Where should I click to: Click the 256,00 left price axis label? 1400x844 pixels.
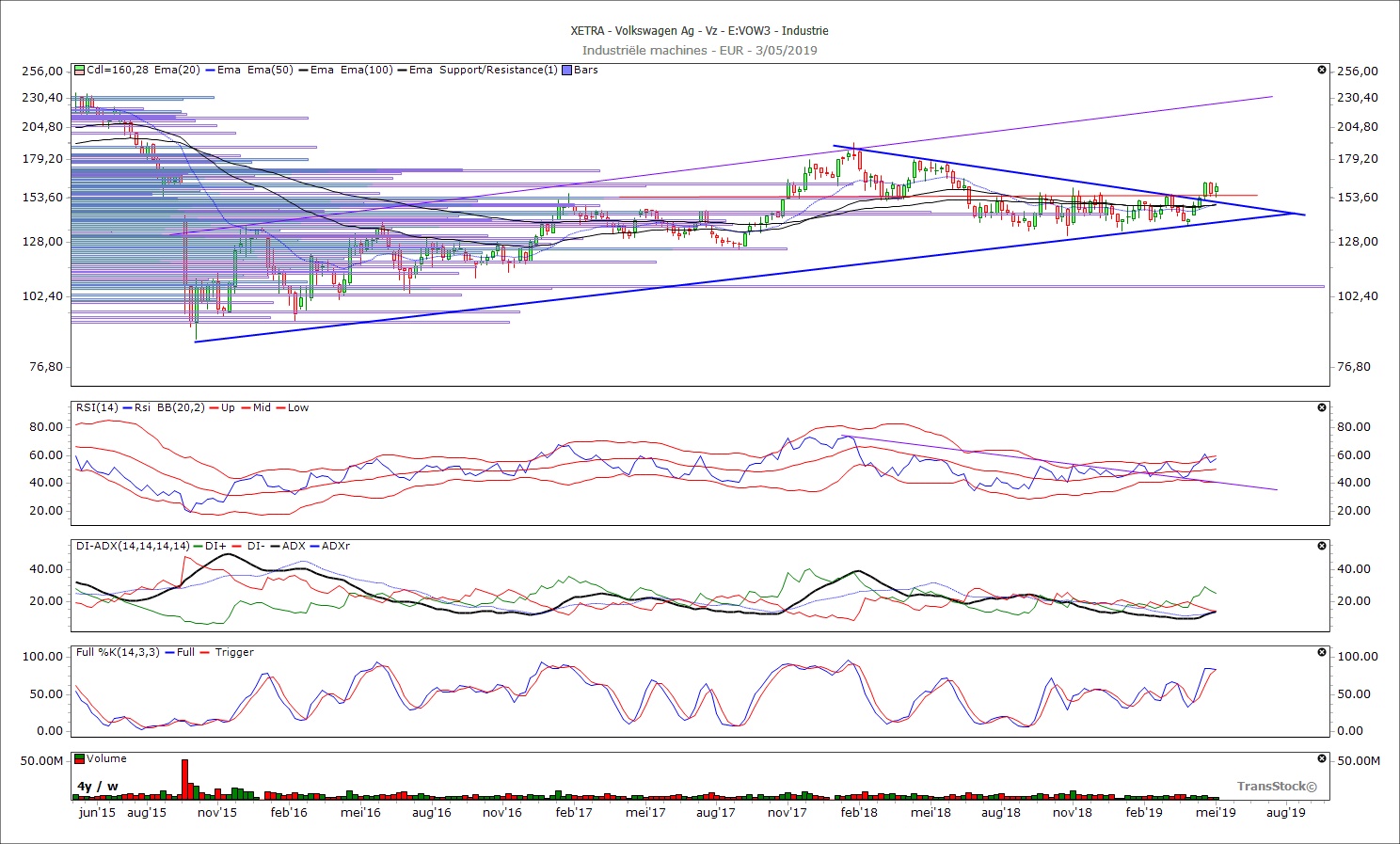click(42, 71)
